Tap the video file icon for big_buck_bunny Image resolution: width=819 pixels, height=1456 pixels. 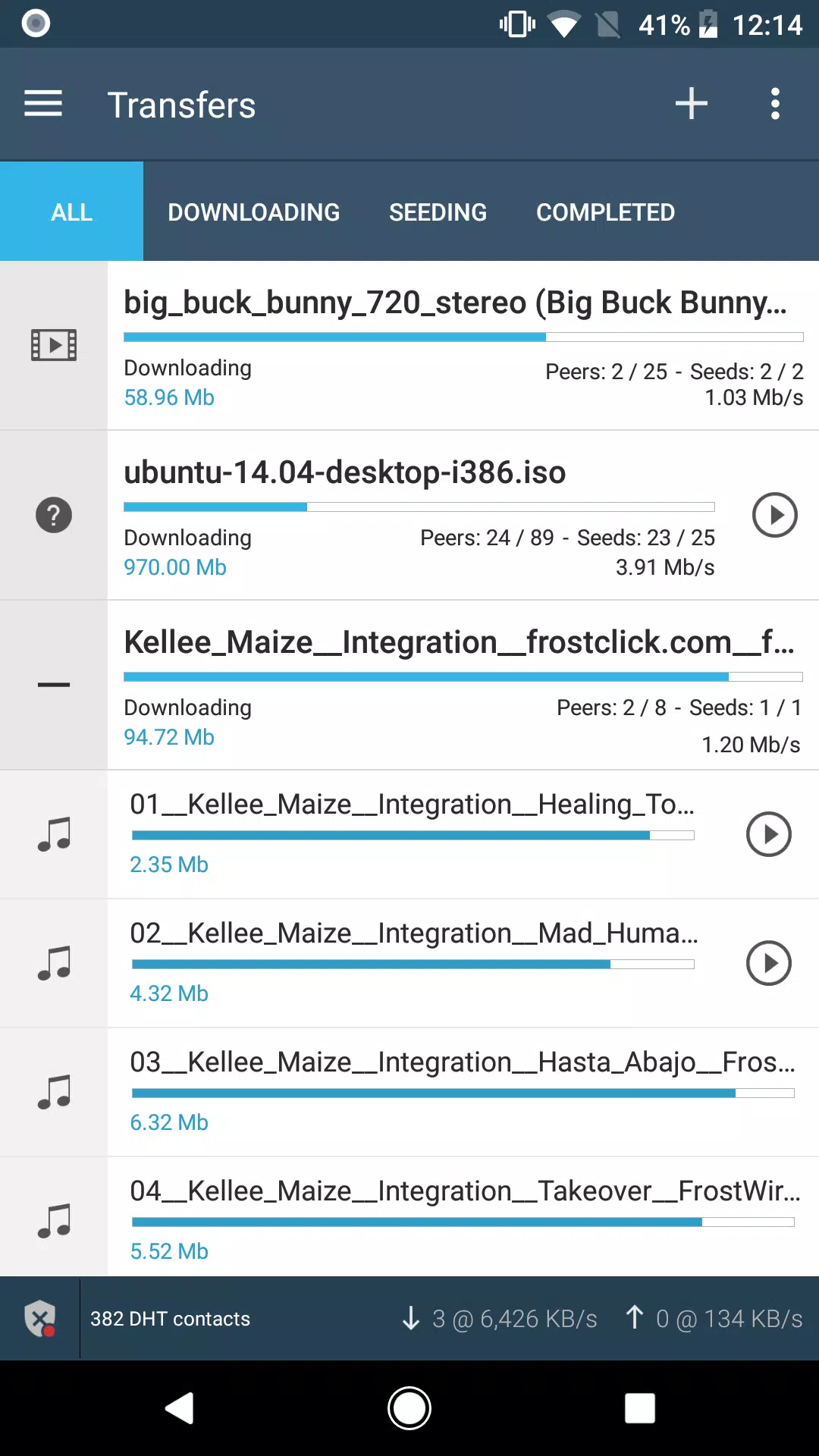coord(54,345)
